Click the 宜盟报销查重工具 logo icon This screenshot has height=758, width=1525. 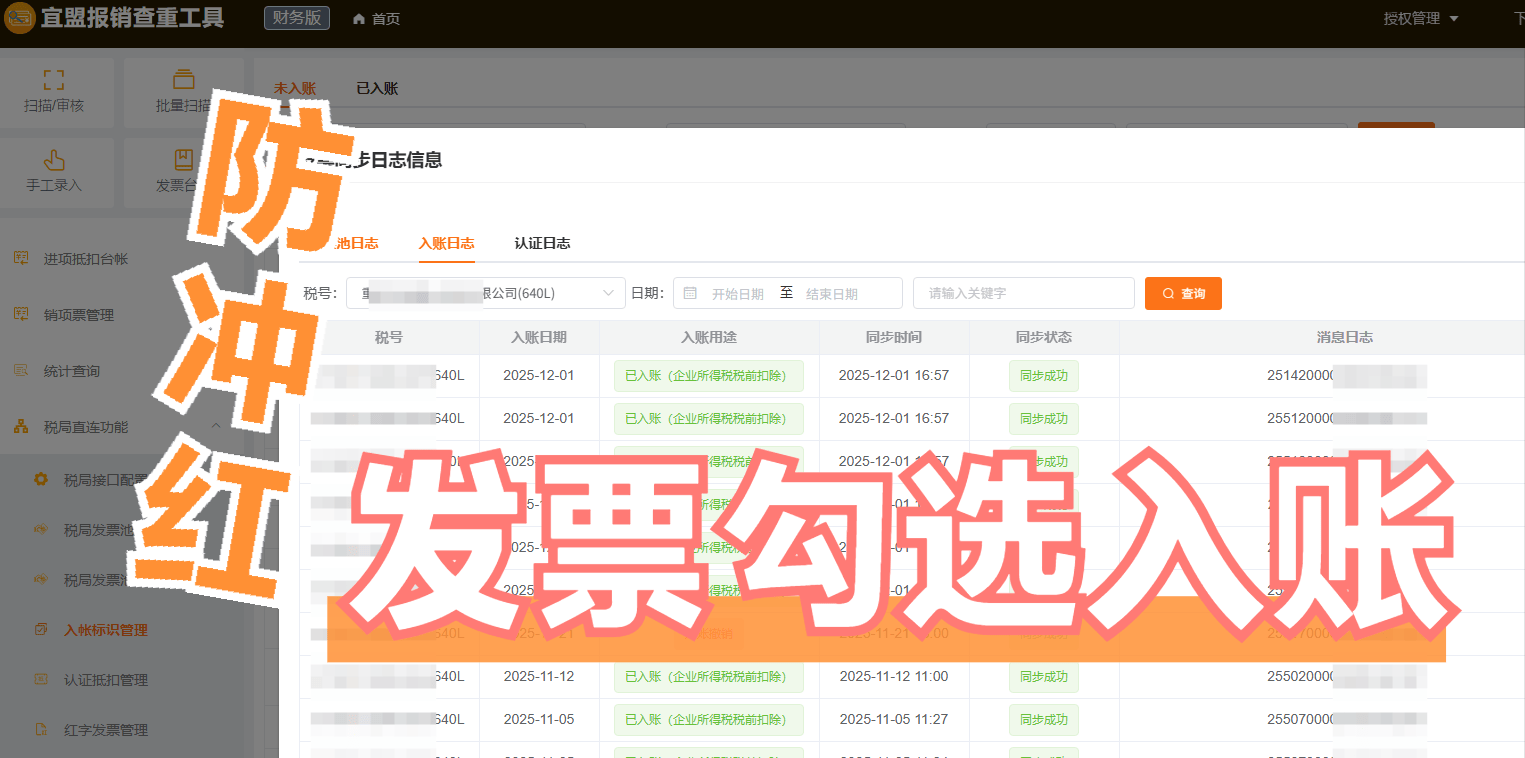(20, 19)
